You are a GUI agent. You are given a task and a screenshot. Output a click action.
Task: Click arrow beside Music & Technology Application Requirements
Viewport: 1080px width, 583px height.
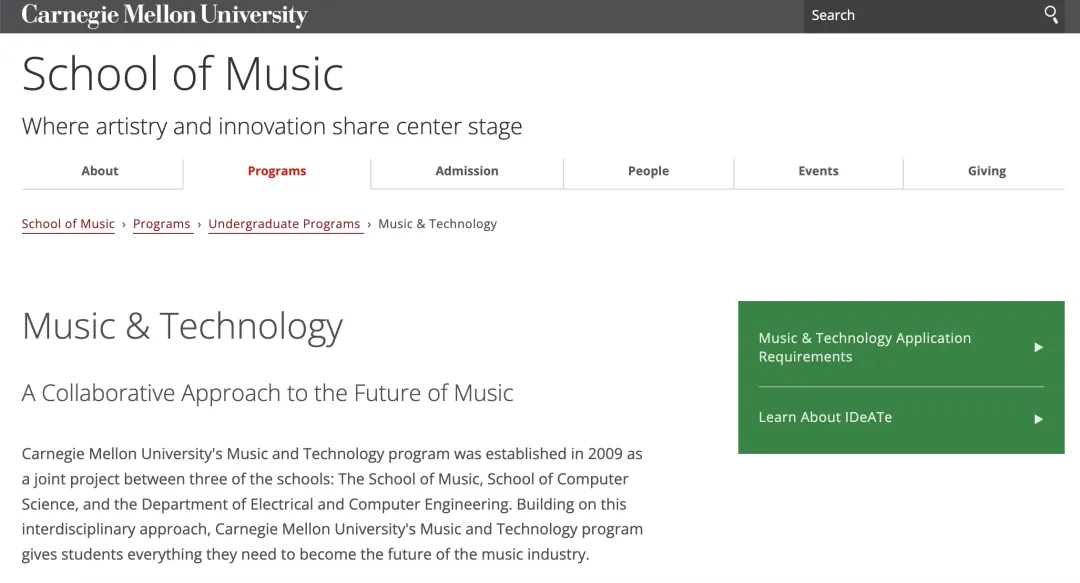(1039, 347)
